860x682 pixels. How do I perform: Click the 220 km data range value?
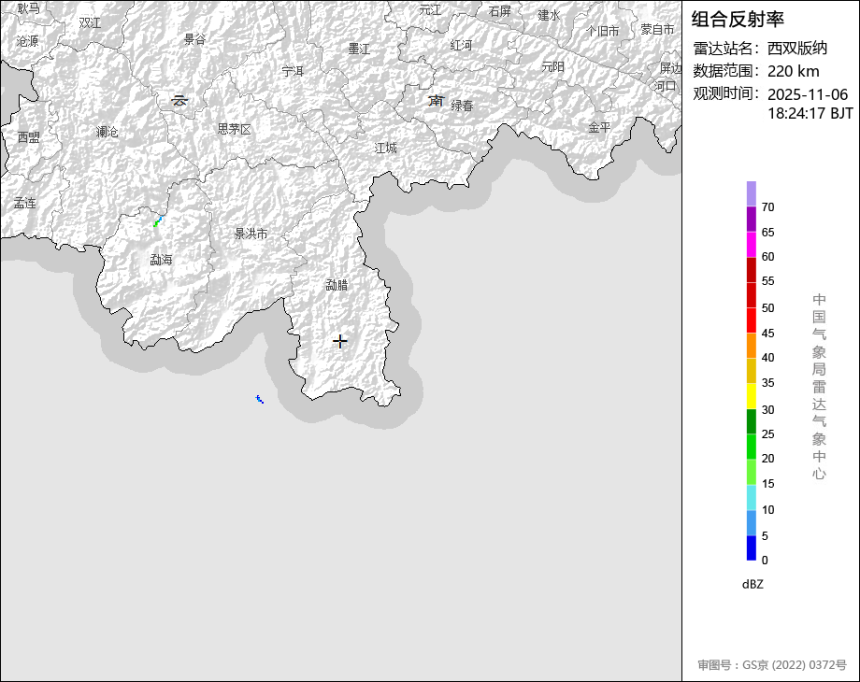point(793,71)
